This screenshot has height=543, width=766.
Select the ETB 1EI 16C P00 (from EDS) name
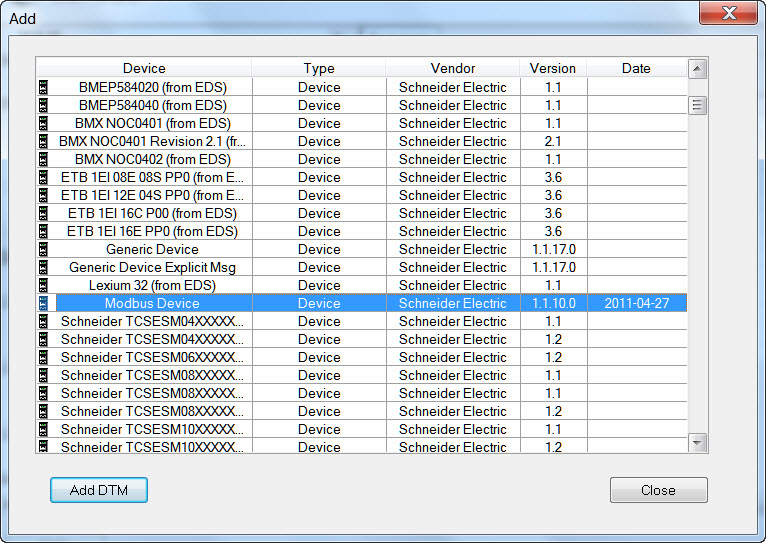(152, 213)
